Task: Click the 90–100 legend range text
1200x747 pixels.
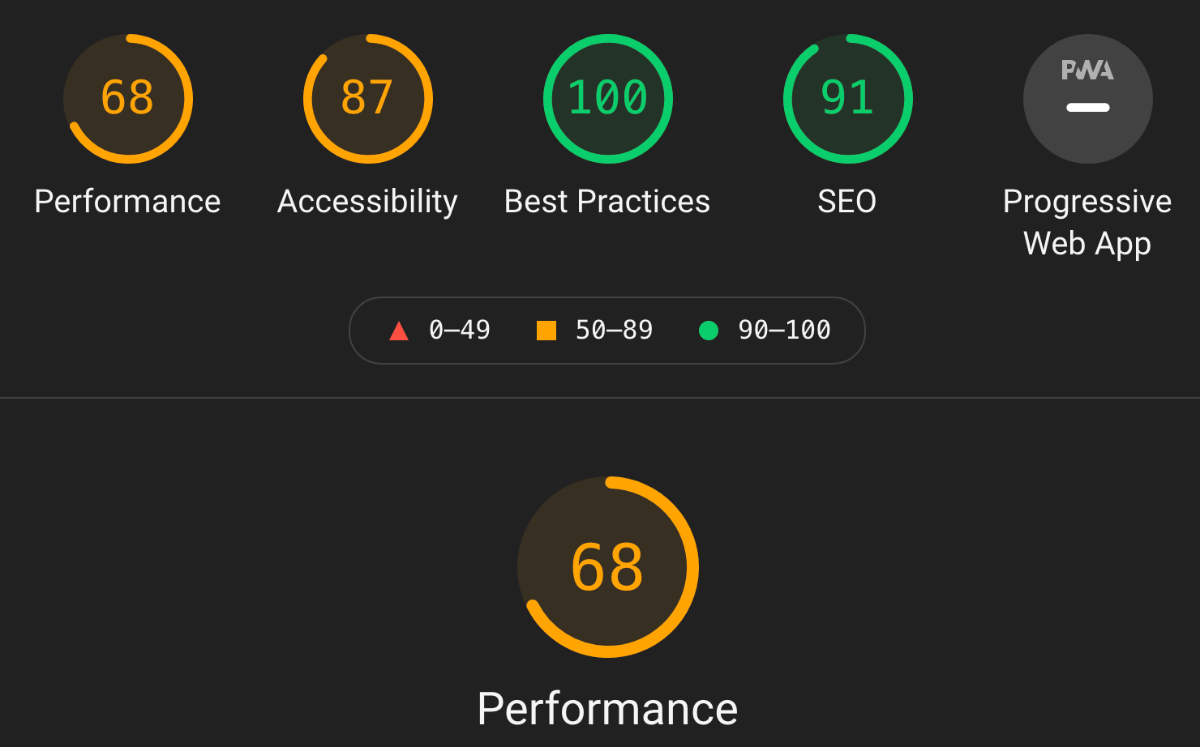Action: 784,330
